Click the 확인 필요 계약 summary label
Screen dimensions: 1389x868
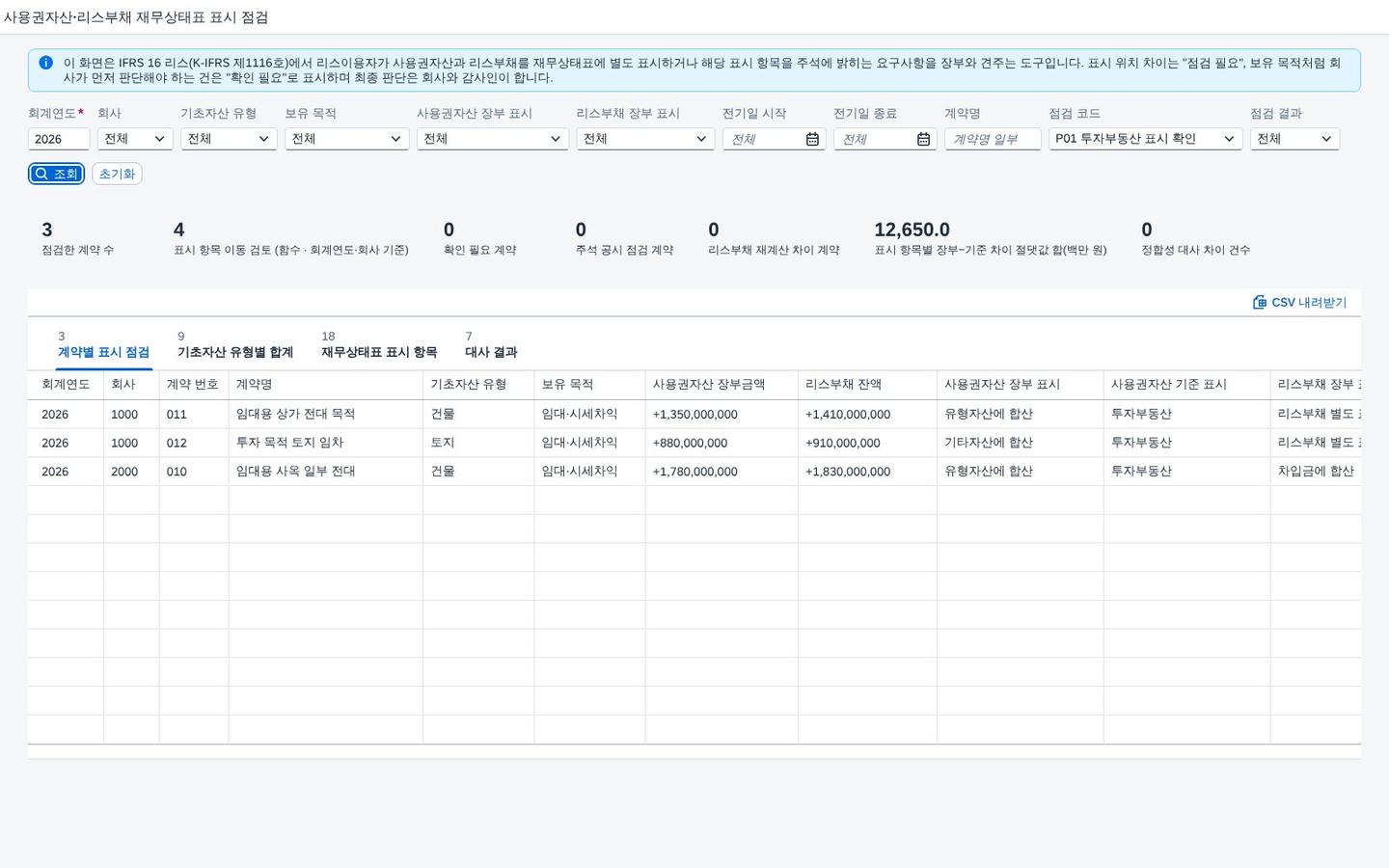click(x=479, y=250)
